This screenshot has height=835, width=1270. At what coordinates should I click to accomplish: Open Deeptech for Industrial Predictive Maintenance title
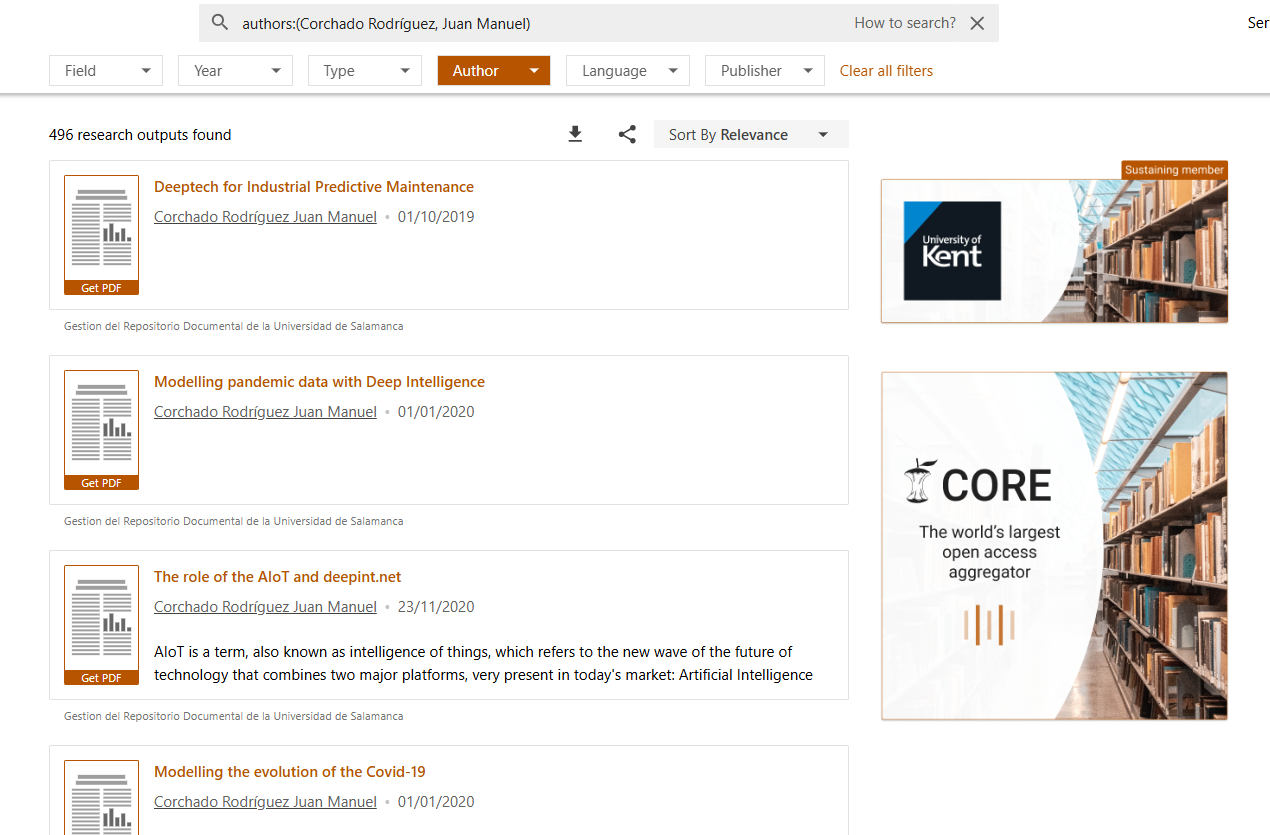point(314,187)
